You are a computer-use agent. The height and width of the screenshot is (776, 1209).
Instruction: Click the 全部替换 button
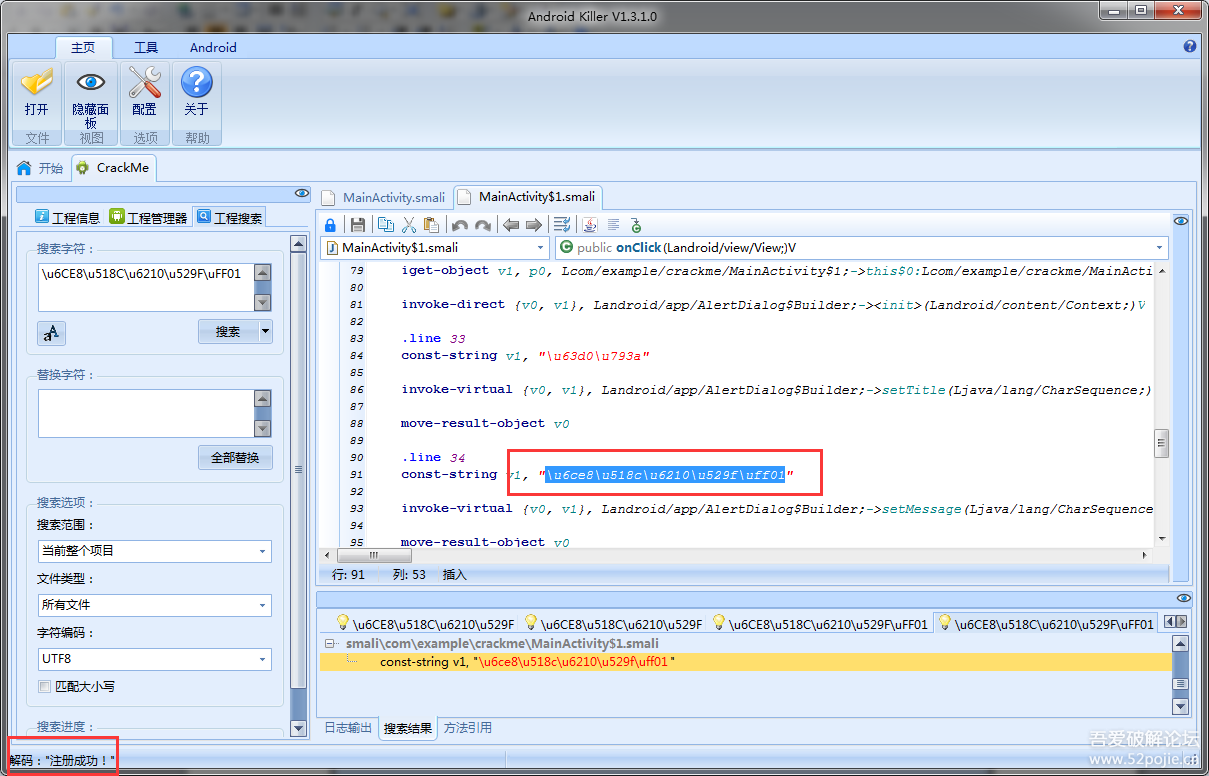[x=235, y=457]
